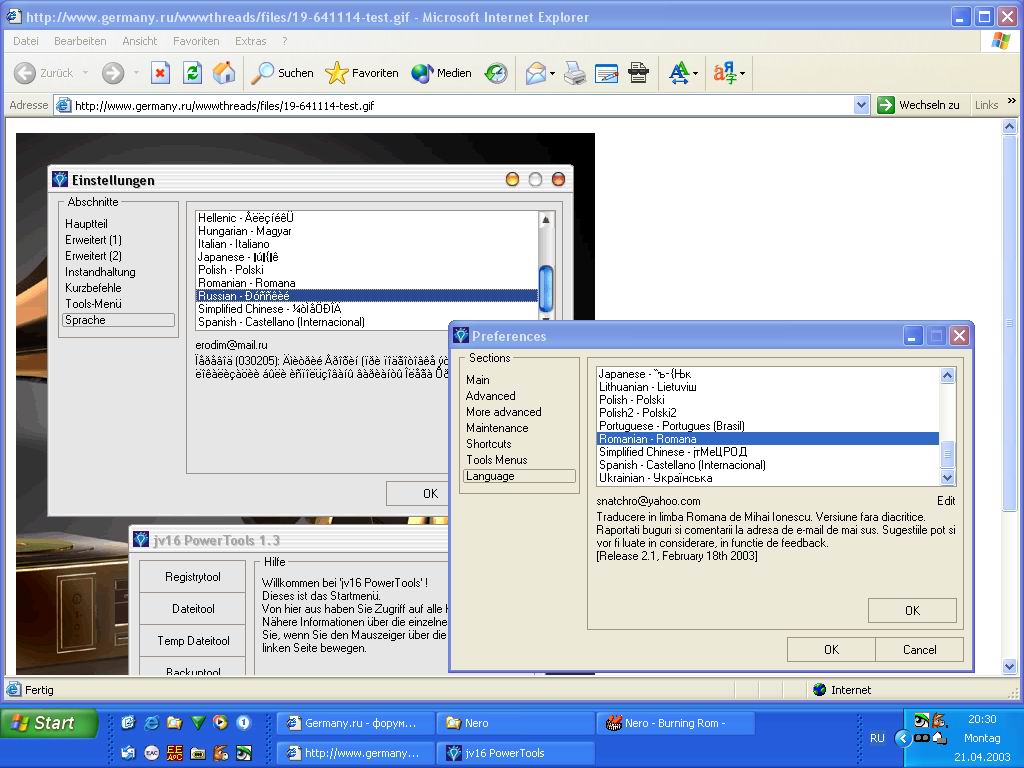Open the Extras menu
The image size is (1024, 768).
click(250, 41)
